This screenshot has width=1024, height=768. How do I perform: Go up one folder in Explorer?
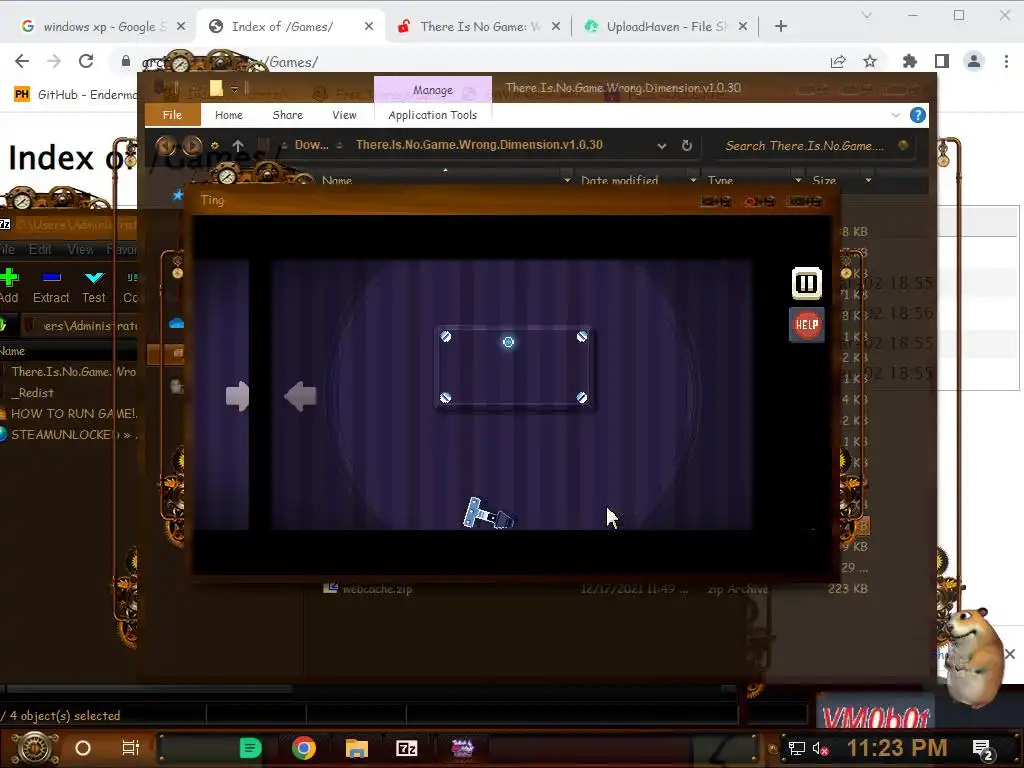coord(238,146)
